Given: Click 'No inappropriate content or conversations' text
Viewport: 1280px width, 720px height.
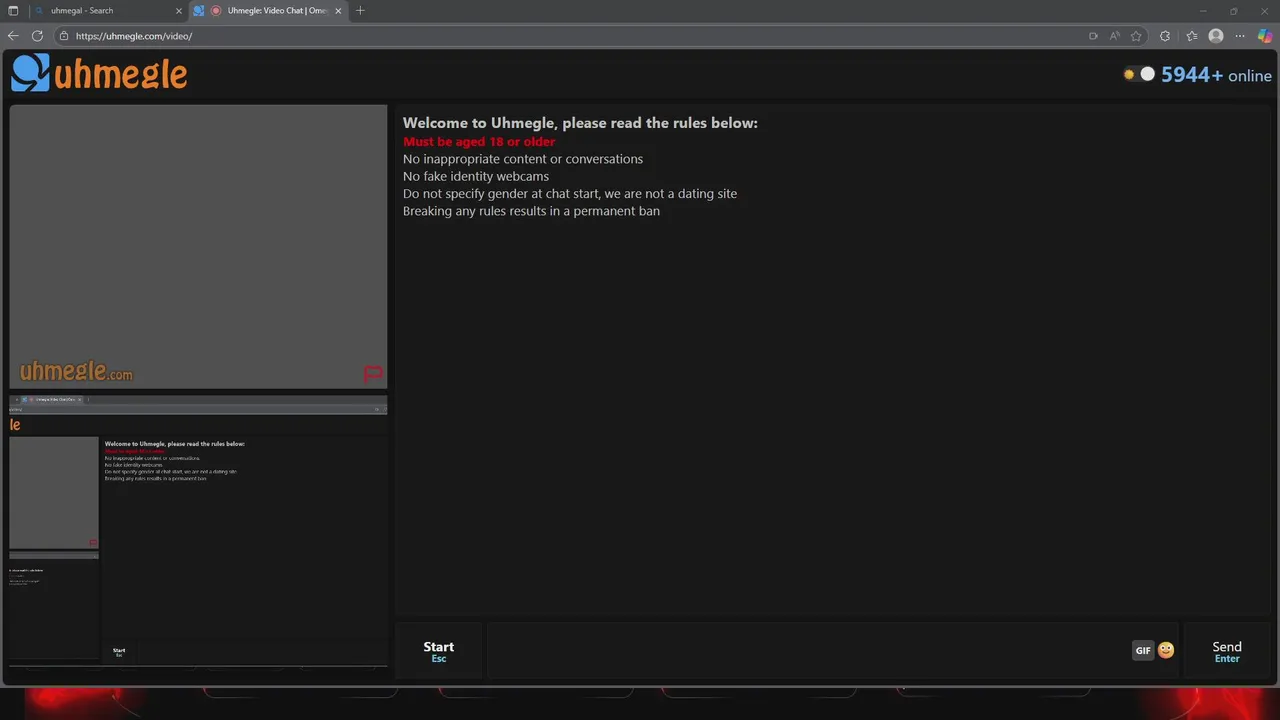Looking at the screenshot, I should click(523, 159).
